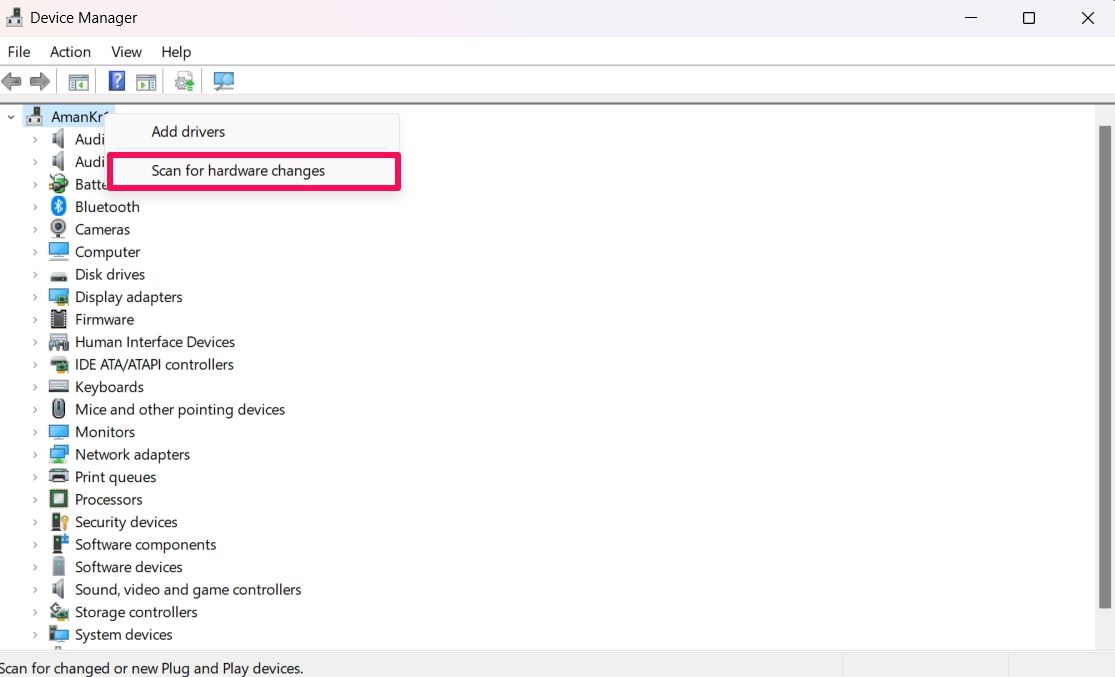
Task: Collapse the AmanKr root computer node
Action: coord(11,117)
